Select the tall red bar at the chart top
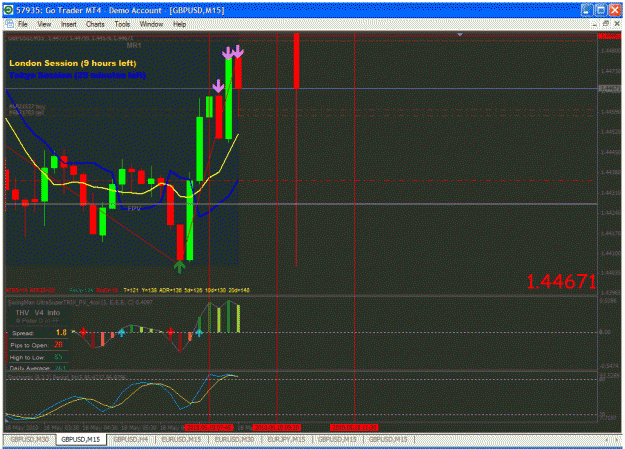Viewport: 625px width, 449px height. pyautogui.click(x=296, y=61)
